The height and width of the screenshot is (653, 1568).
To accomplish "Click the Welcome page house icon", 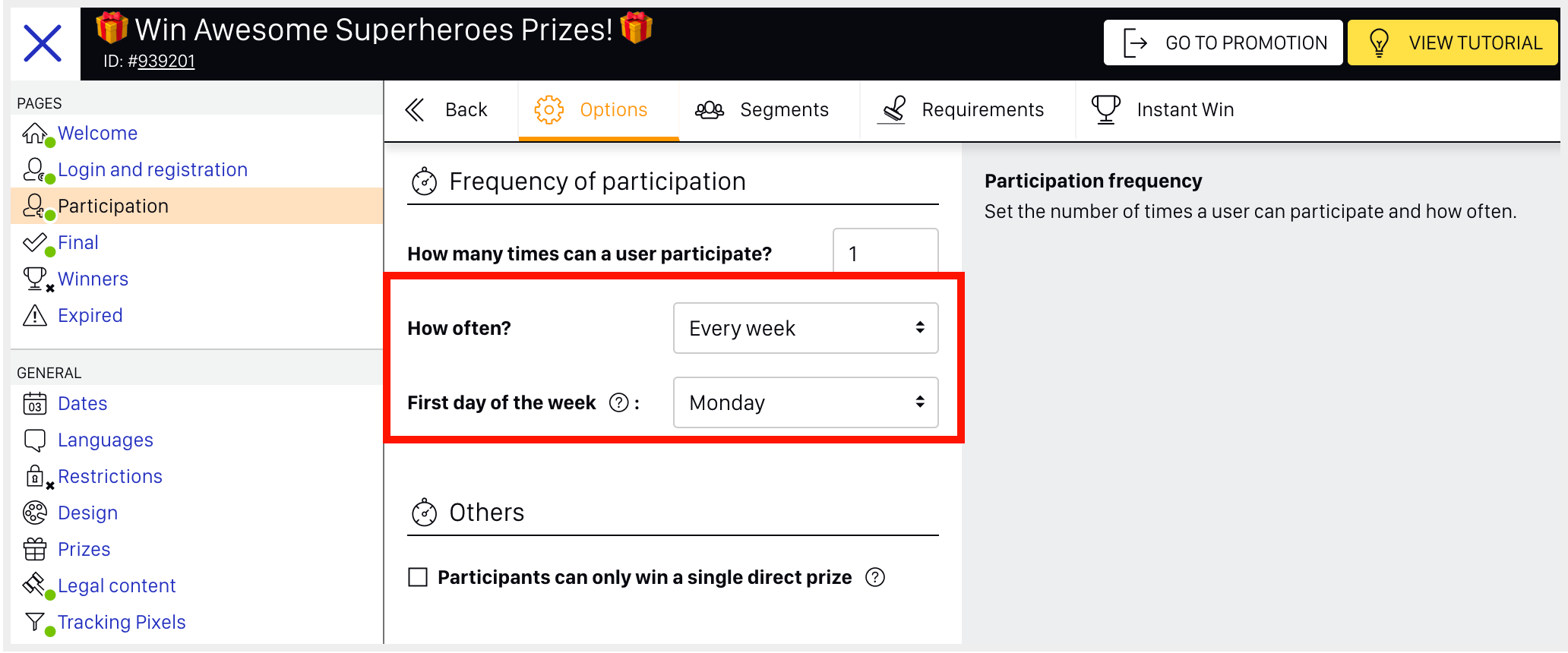I will (35, 133).
